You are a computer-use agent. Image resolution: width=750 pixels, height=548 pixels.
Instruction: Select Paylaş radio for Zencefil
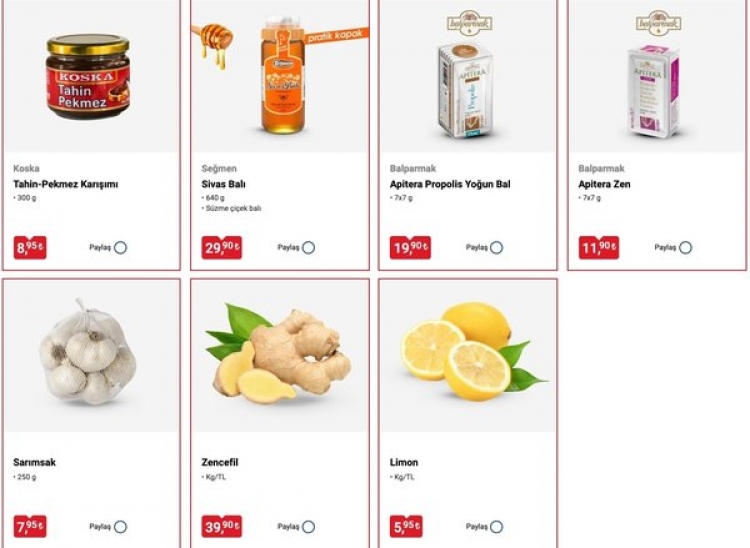(x=309, y=527)
